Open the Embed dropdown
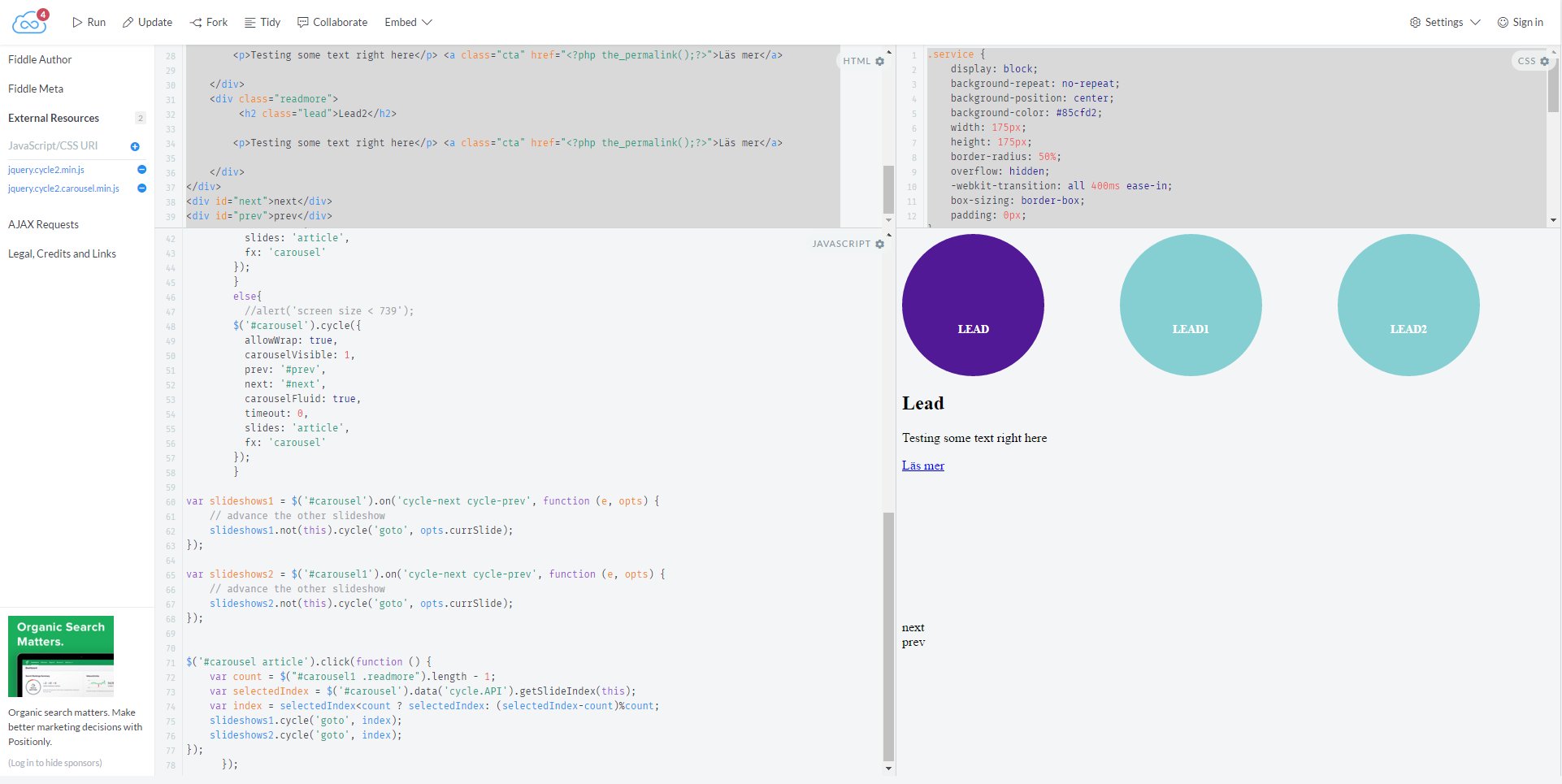The image size is (1562, 784). (x=408, y=23)
